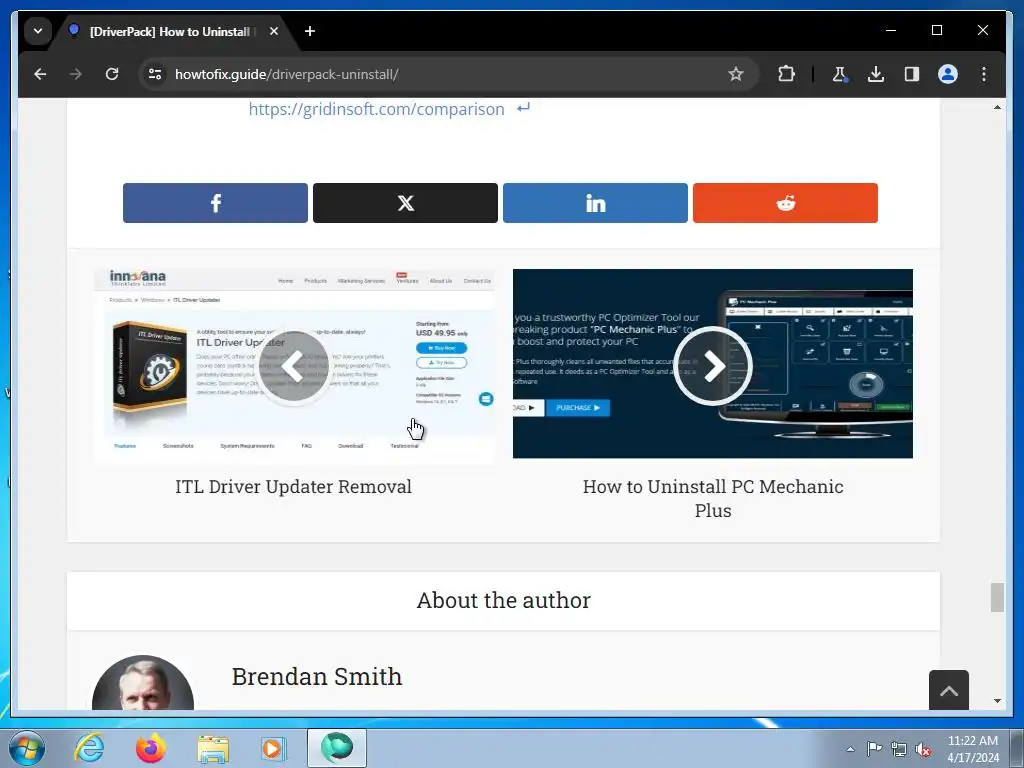Launch Internet Explorer from the taskbar
1024x768 pixels.
pos(89,748)
